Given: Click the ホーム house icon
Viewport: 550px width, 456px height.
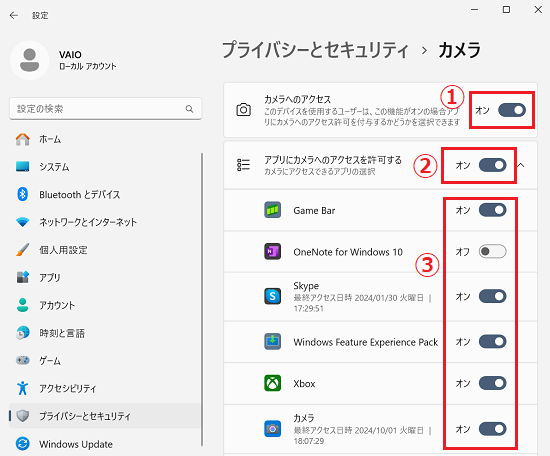Looking at the screenshot, I should [x=23, y=139].
